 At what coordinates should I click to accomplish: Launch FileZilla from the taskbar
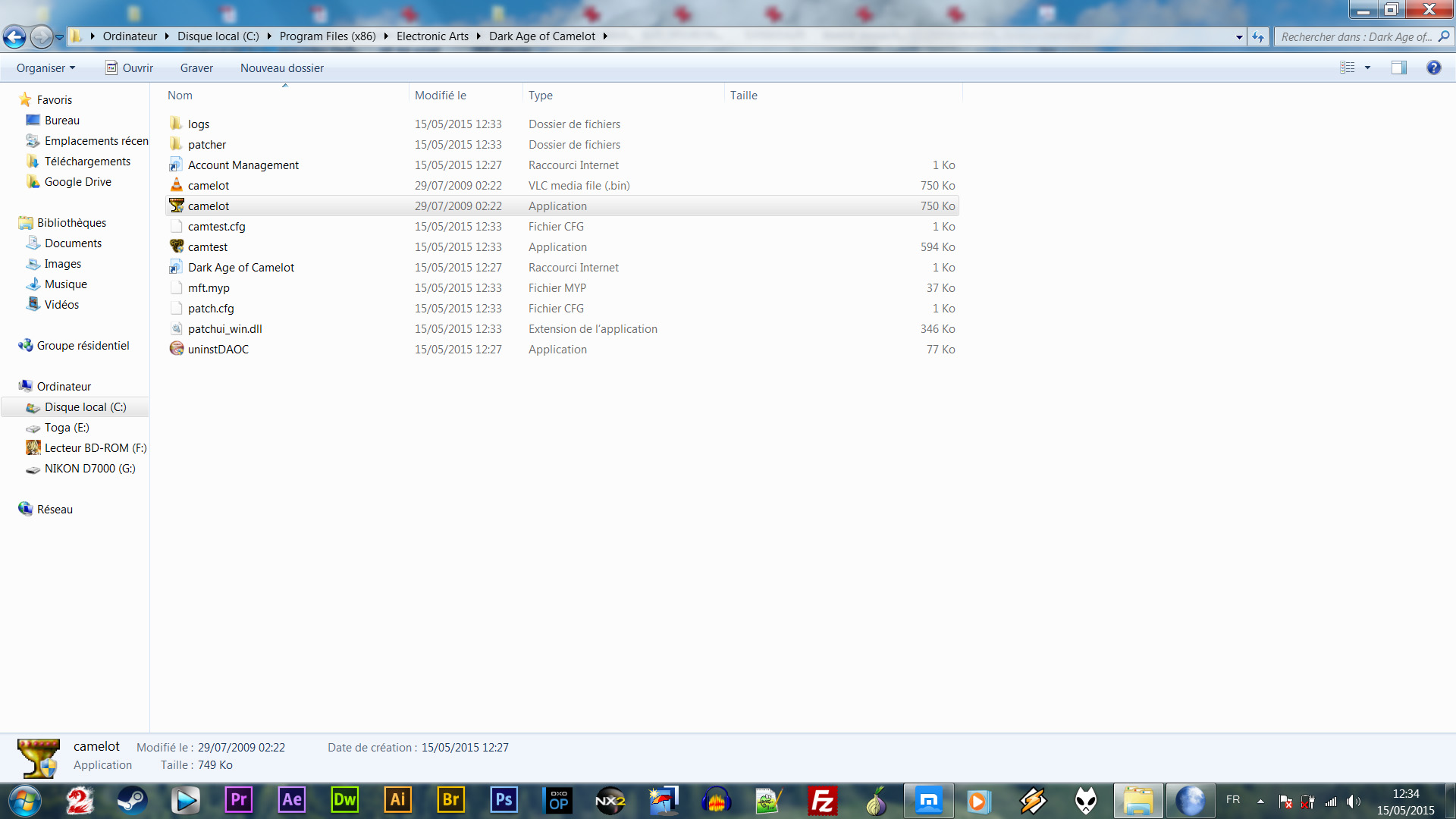(823, 801)
